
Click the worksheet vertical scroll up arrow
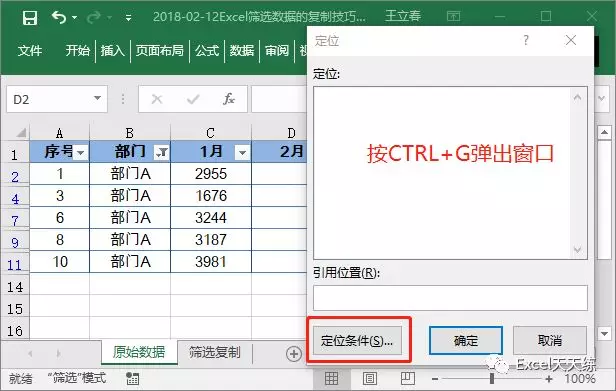click(x=604, y=132)
